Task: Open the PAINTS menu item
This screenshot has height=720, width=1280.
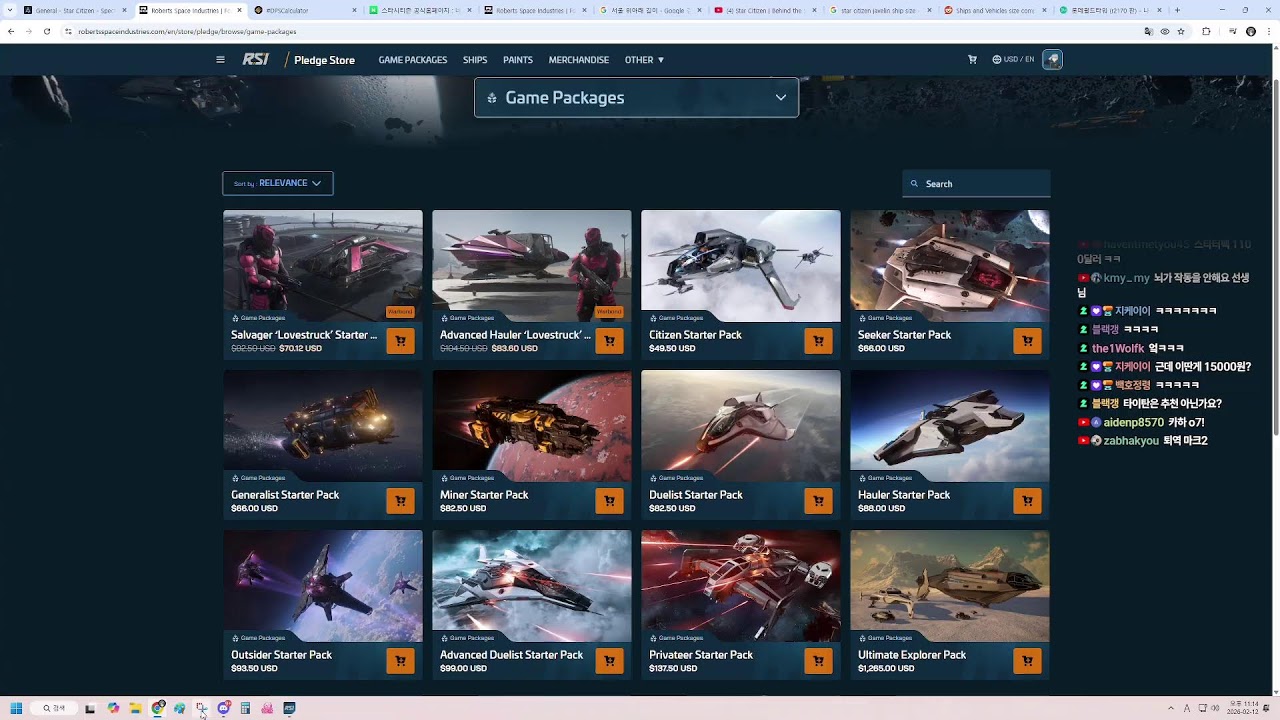Action: click(x=518, y=60)
